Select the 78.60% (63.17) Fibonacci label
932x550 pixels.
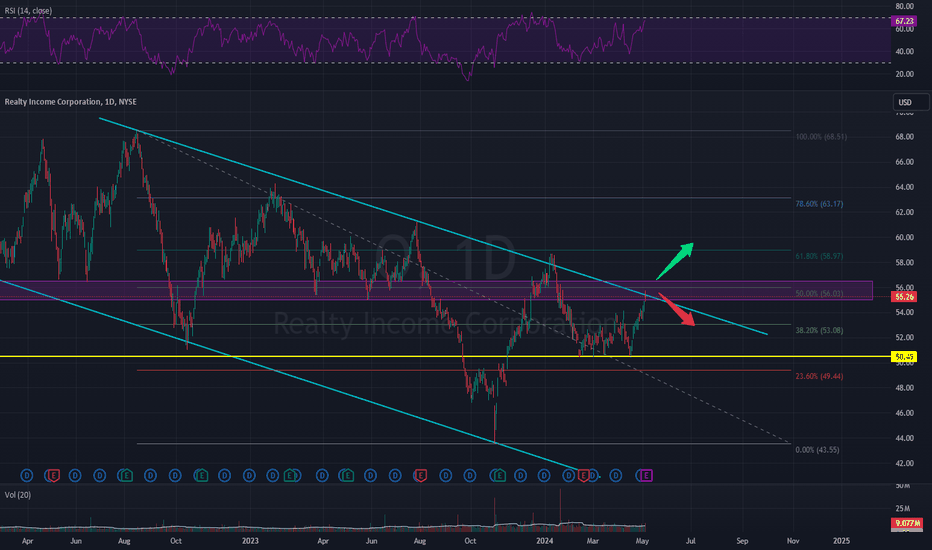point(819,204)
